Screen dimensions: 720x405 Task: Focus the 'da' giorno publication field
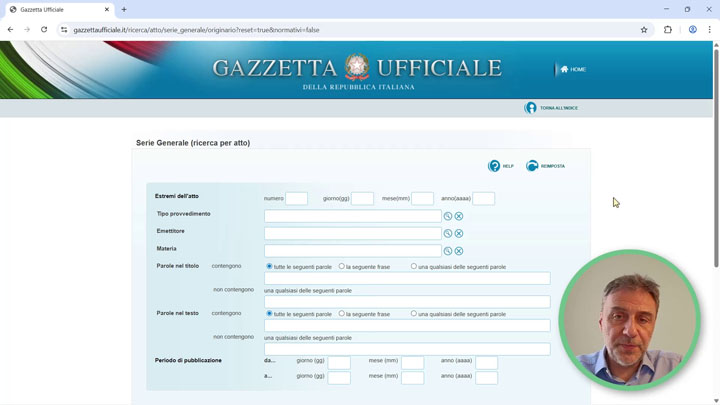[x=339, y=362]
